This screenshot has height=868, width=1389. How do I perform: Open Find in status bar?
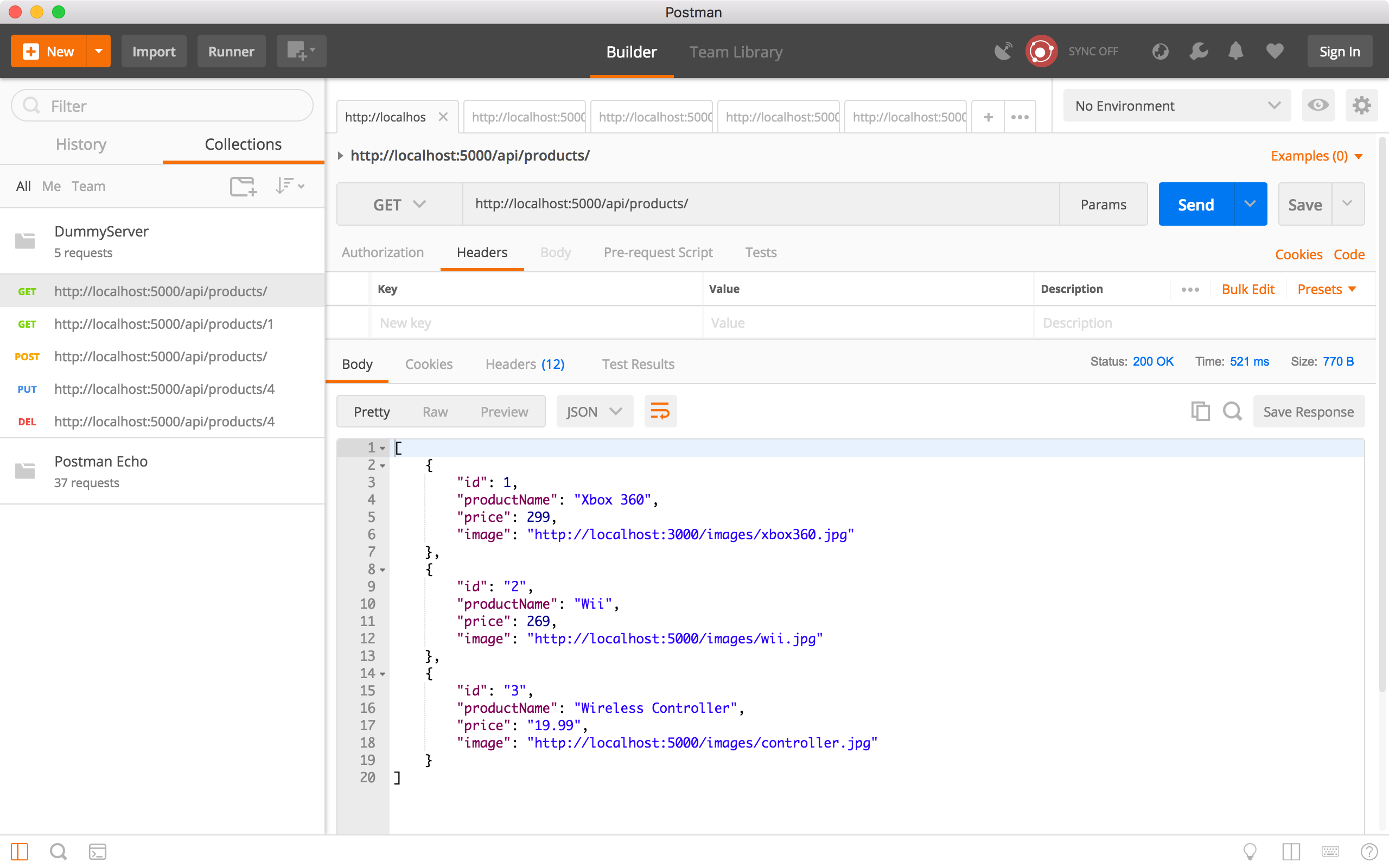click(58, 852)
